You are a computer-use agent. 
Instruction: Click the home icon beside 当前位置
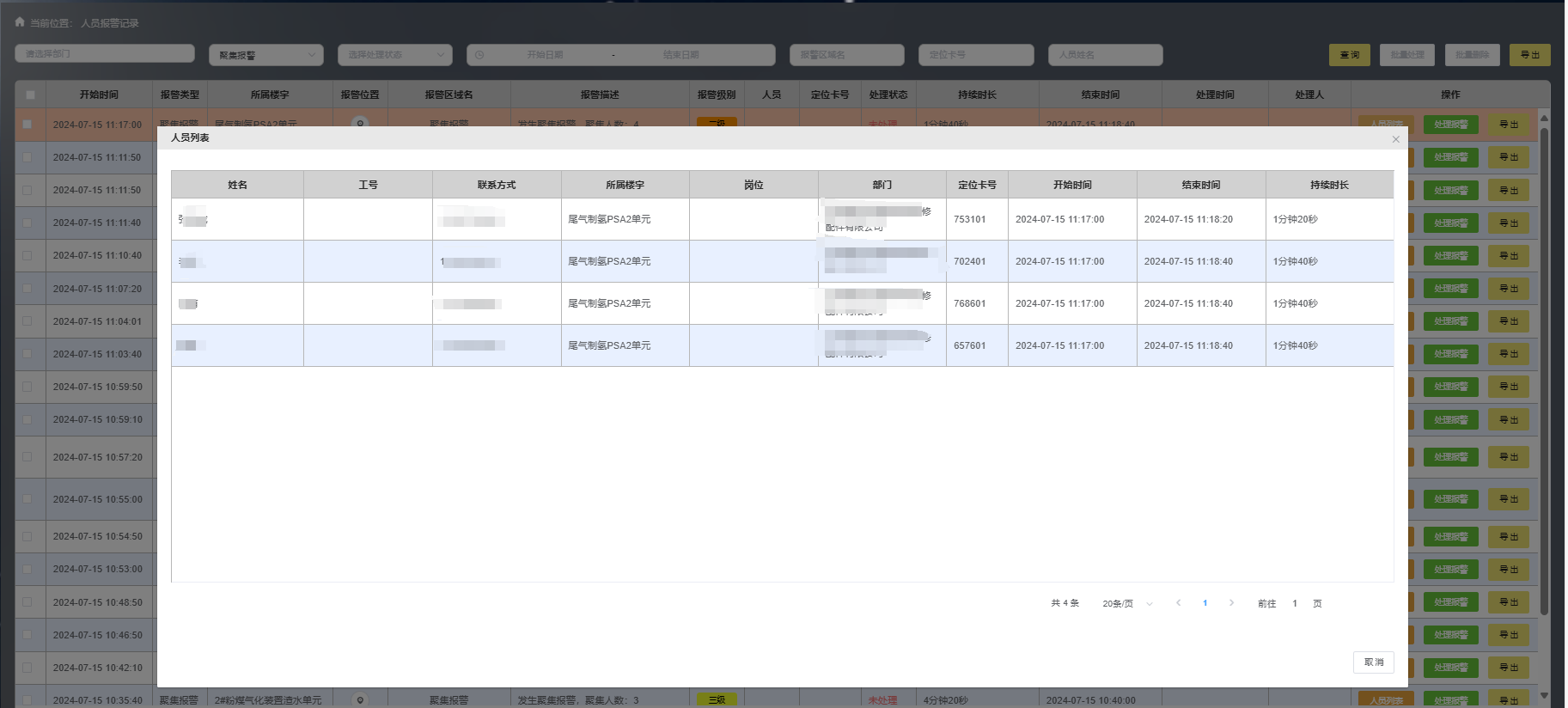20,22
